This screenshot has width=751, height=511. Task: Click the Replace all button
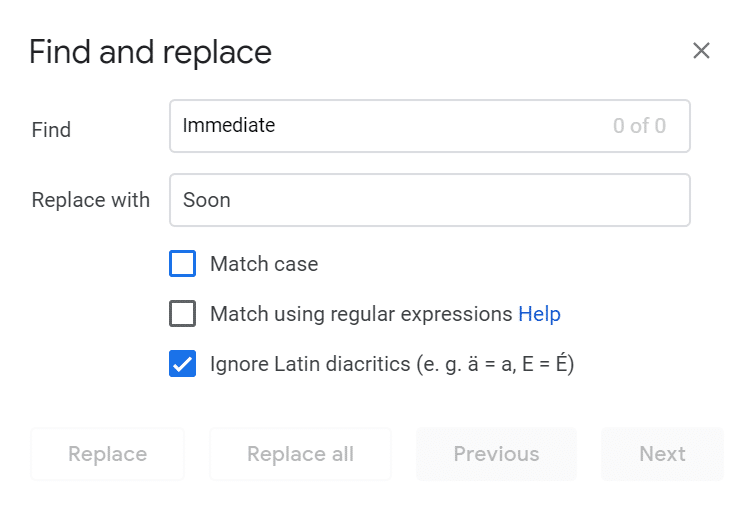point(300,454)
